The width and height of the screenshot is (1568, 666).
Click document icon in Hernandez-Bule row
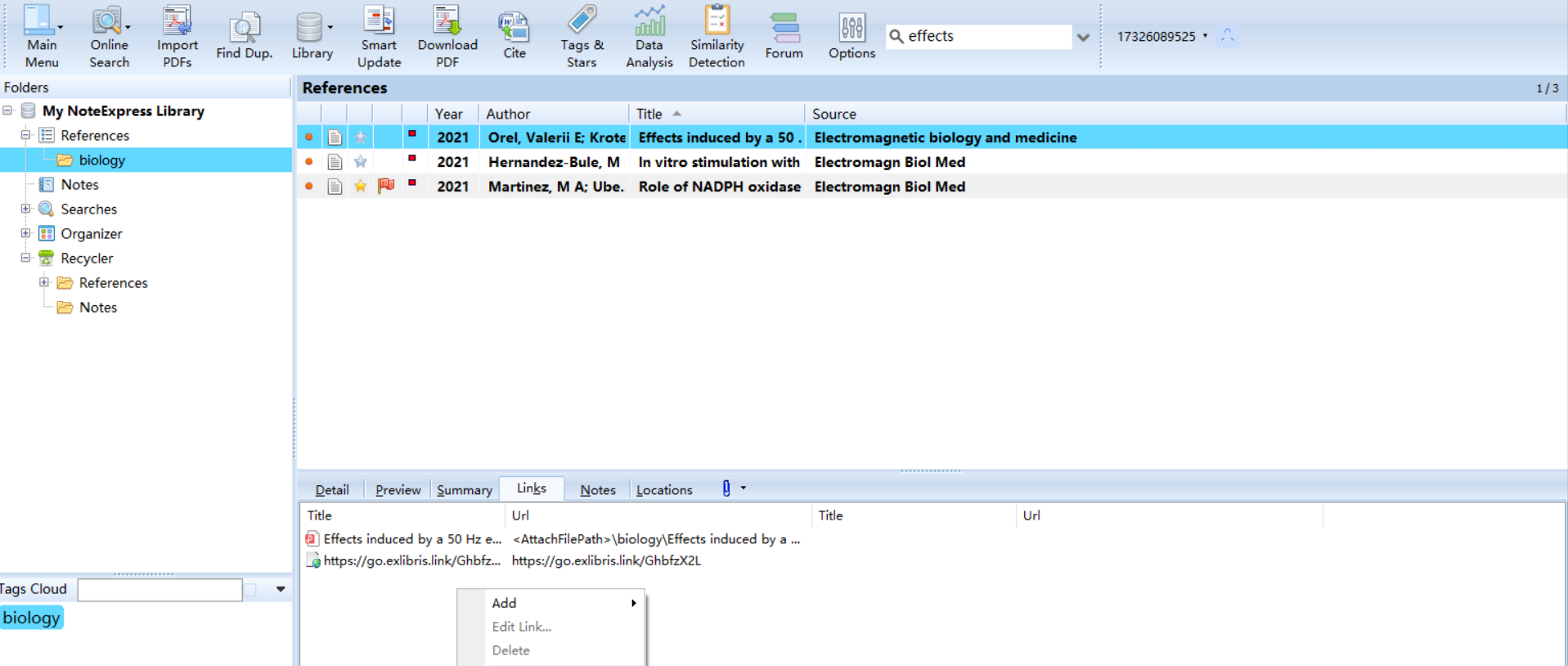pos(335,162)
